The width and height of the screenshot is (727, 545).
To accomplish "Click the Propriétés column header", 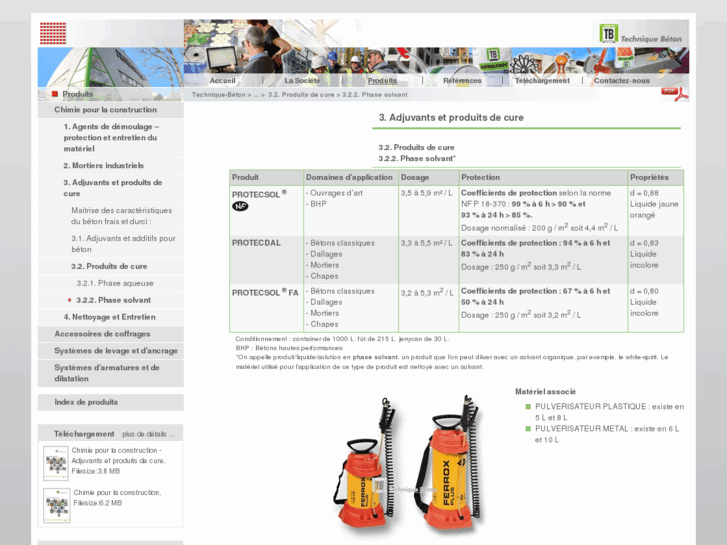I will click(x=655, y=177).
